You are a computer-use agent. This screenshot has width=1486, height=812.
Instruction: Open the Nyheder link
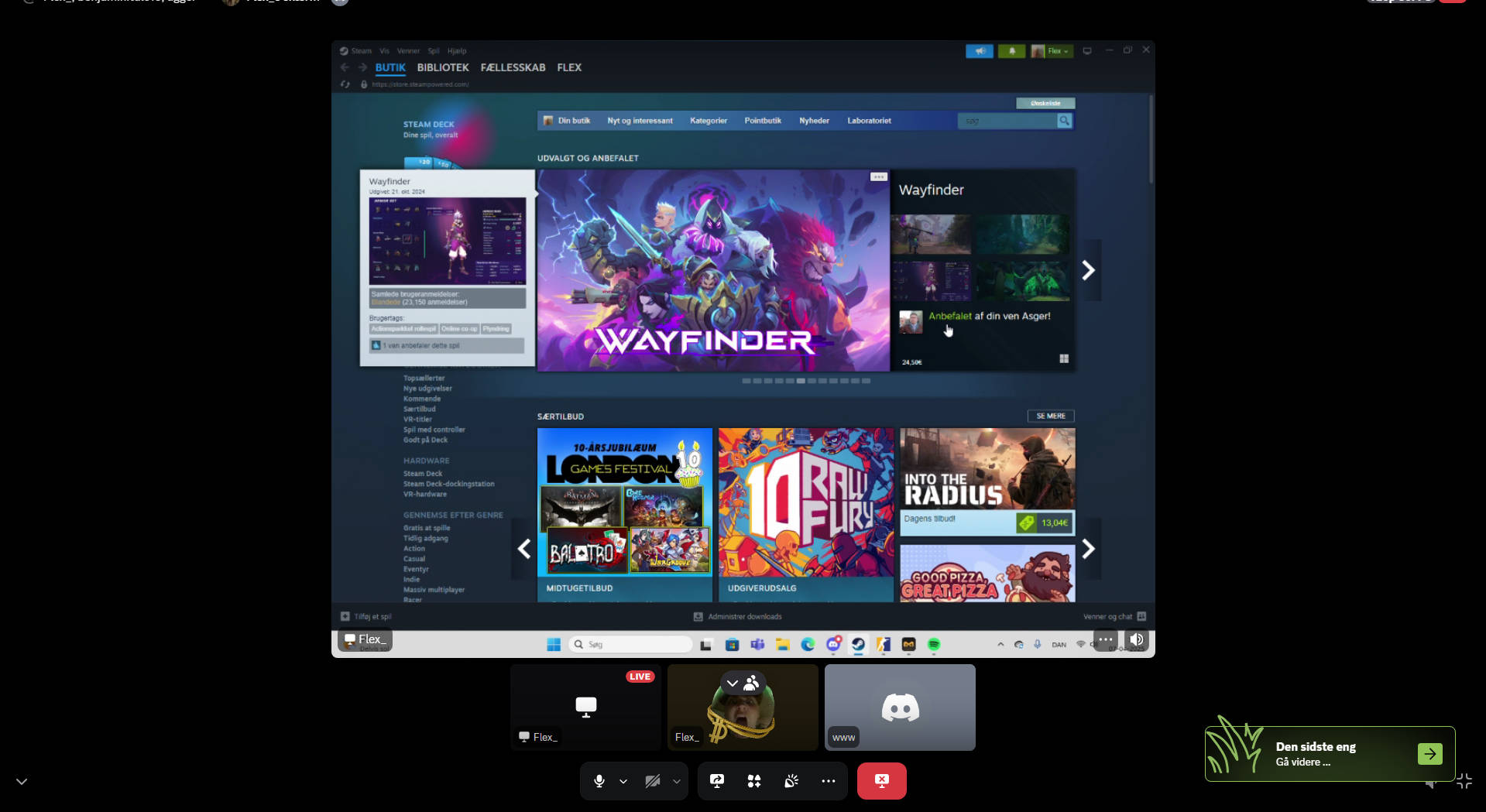(814, 121)
